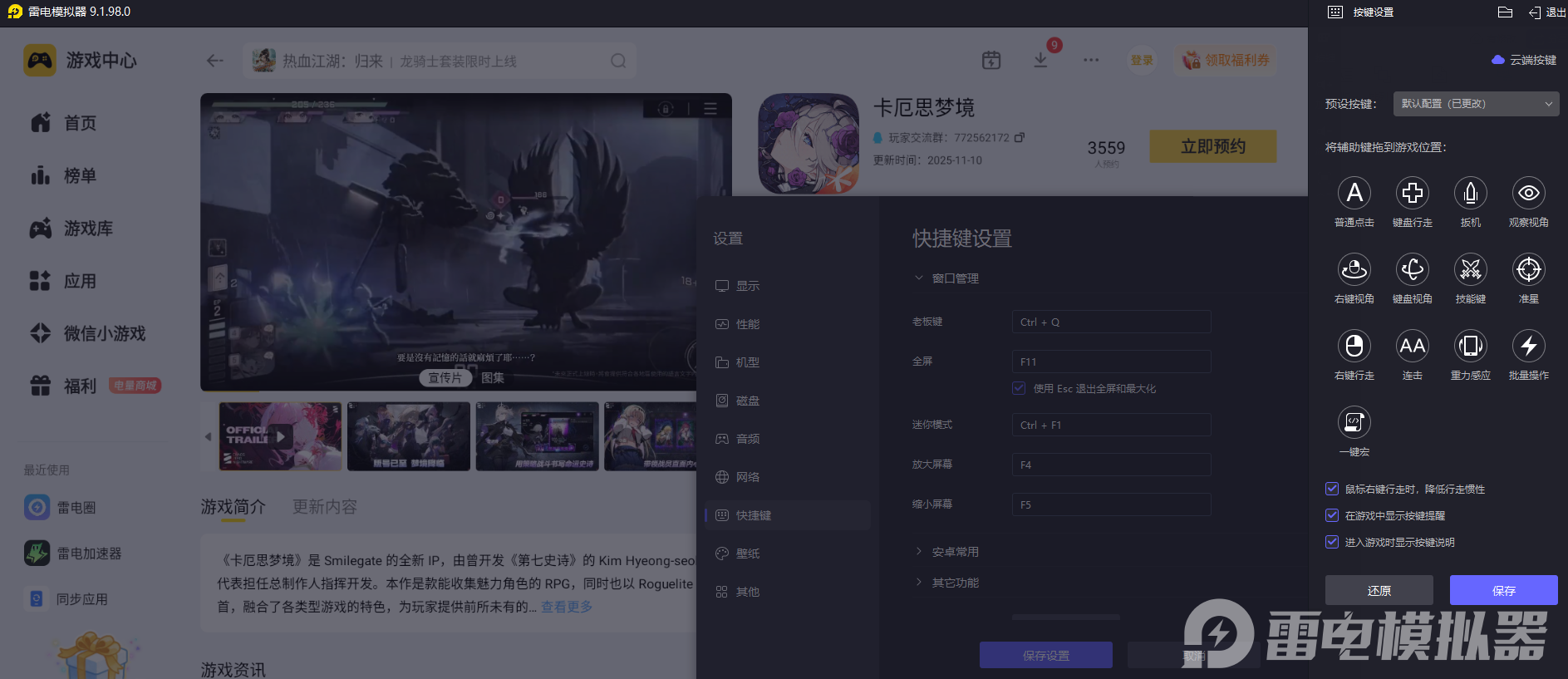Launch 雷电加速器 from recent apps
Image resolution: width=1568 pixels, height=679 pixels.
point(73,553)
